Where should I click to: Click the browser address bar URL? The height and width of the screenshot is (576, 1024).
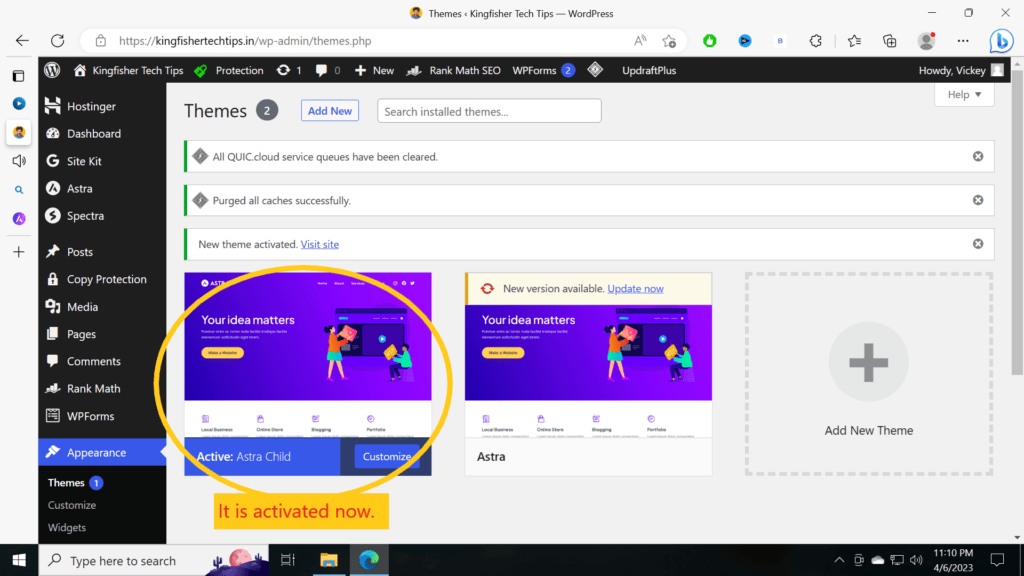[x=245, y=40]
